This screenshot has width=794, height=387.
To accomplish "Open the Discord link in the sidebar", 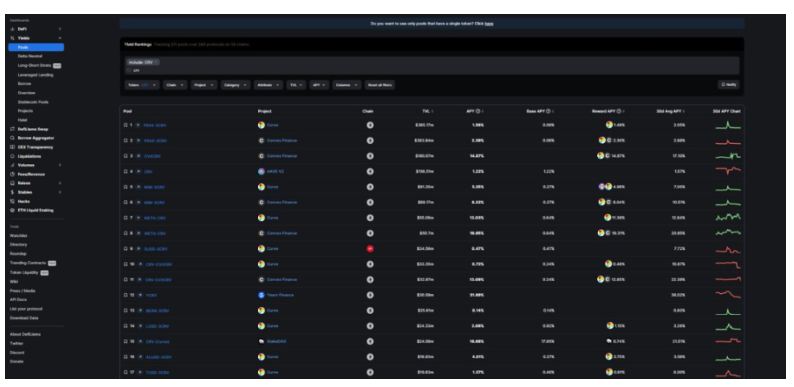I will (x=17, y=353).
